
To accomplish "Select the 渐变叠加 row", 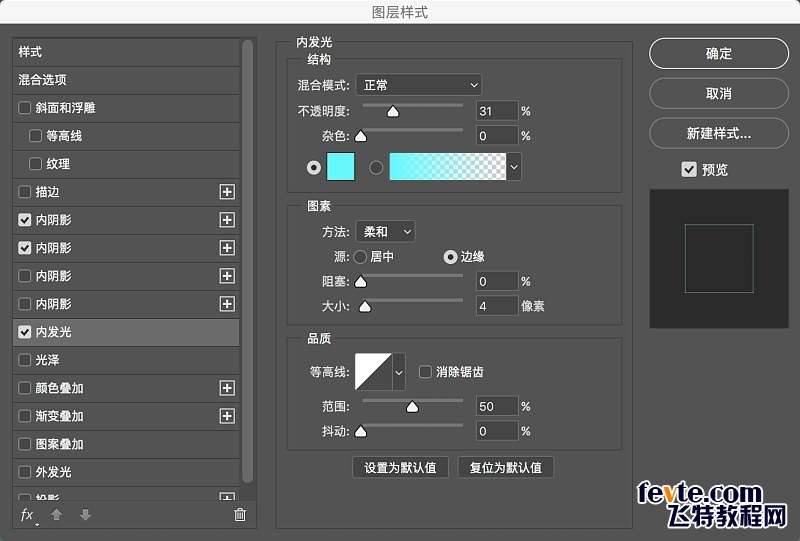I will [x=126, y=416].
